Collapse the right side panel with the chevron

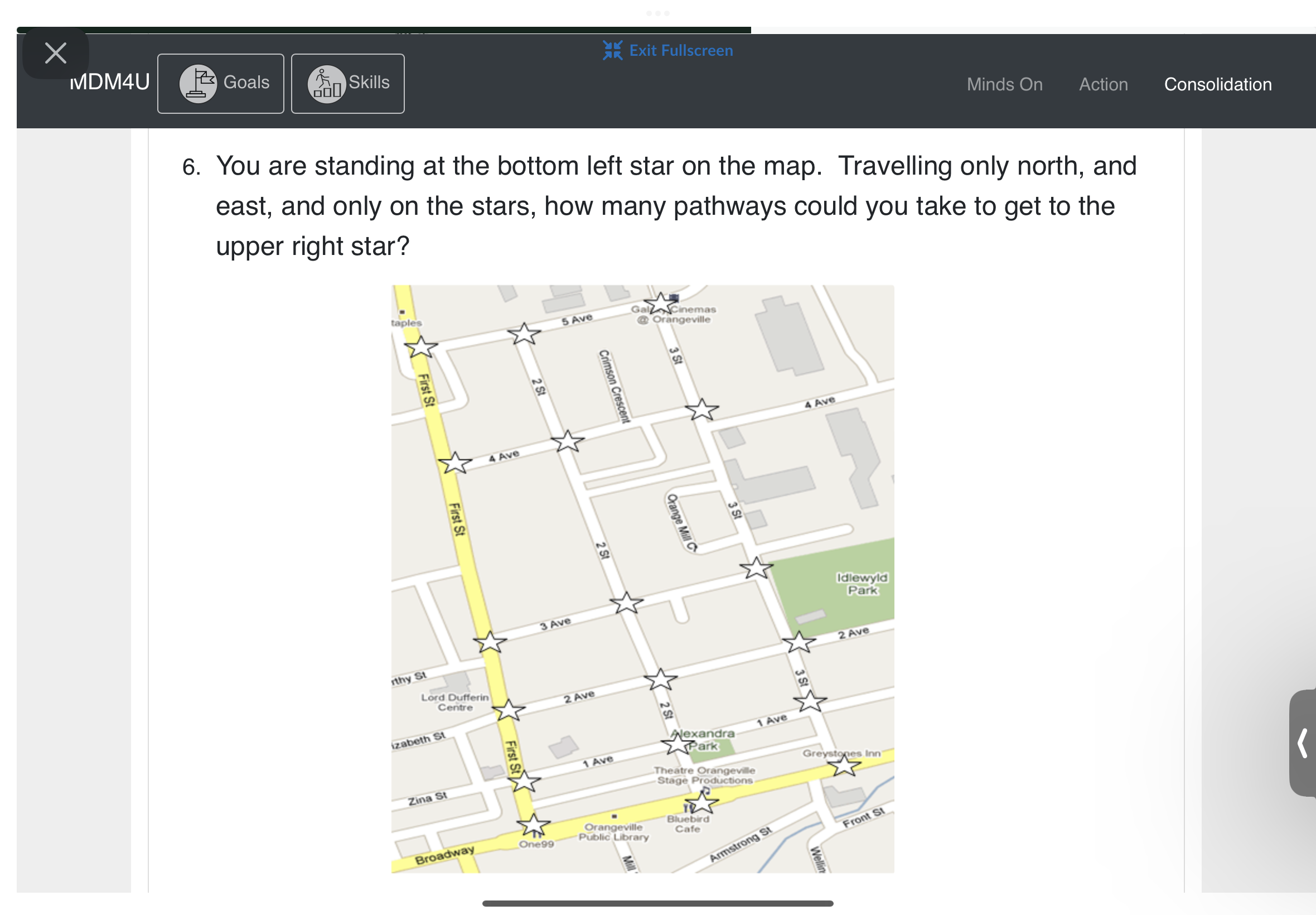coord(1303,744)
